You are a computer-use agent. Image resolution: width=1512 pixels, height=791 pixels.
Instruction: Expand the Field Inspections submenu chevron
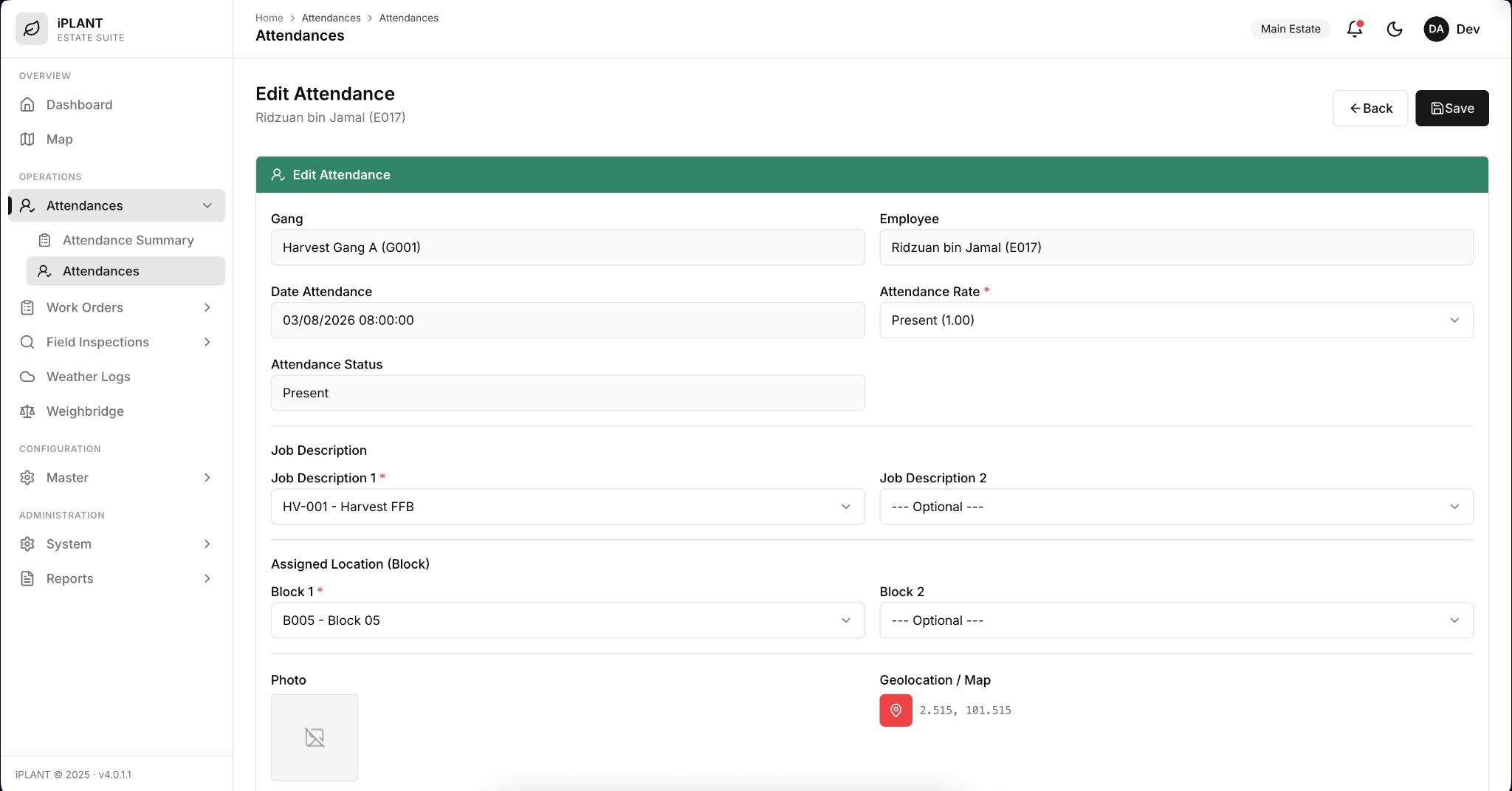point(207,342)
